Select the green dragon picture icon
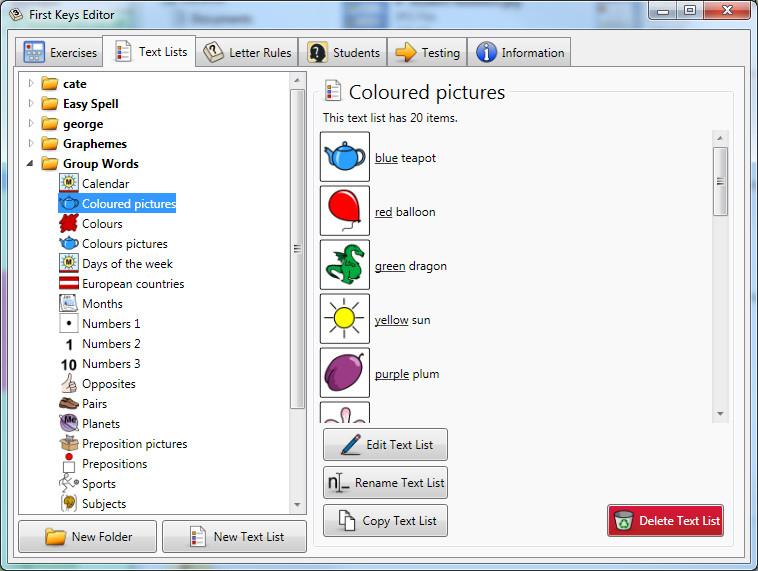 click(345, 266)
